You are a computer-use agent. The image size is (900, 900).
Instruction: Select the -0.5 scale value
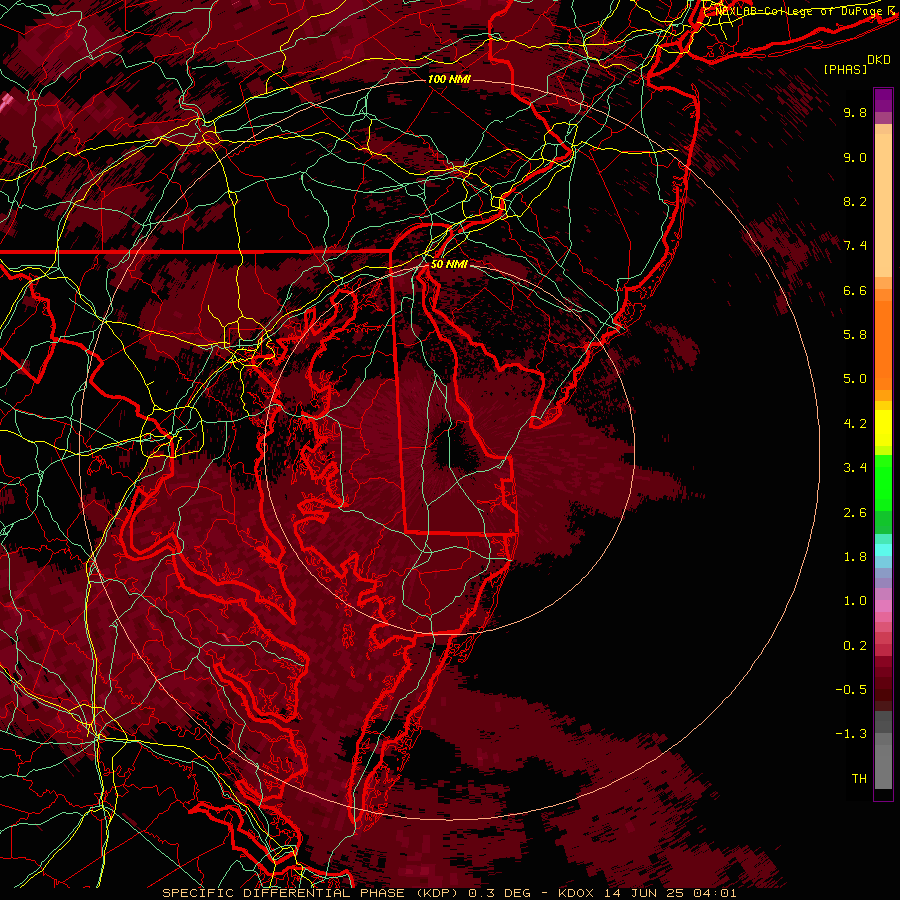pyautogui.click(x=851, y=690)
